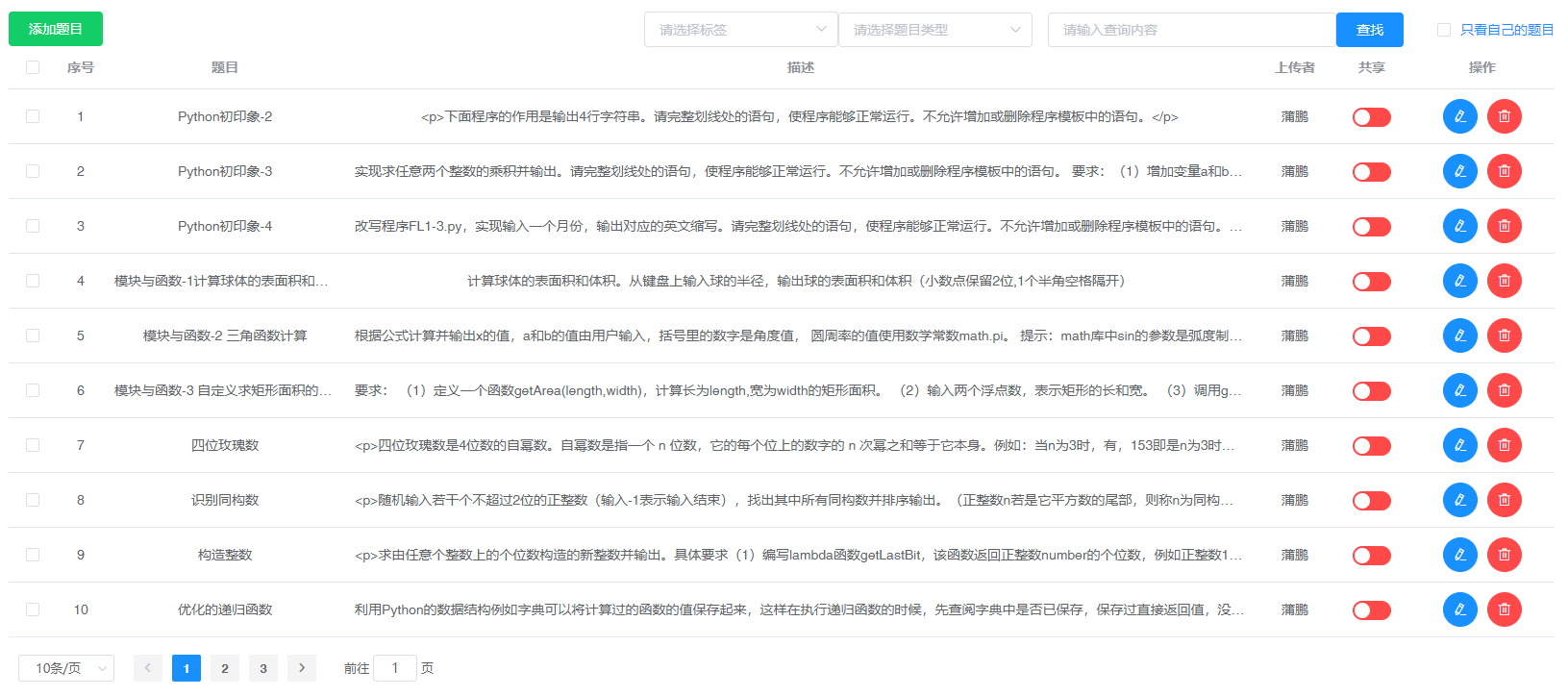Image resolution: width=1568 pixels, height=696 pixels.
Task: Edit the 优化的递归函数 question
Action: click(x=1459, y=609)
